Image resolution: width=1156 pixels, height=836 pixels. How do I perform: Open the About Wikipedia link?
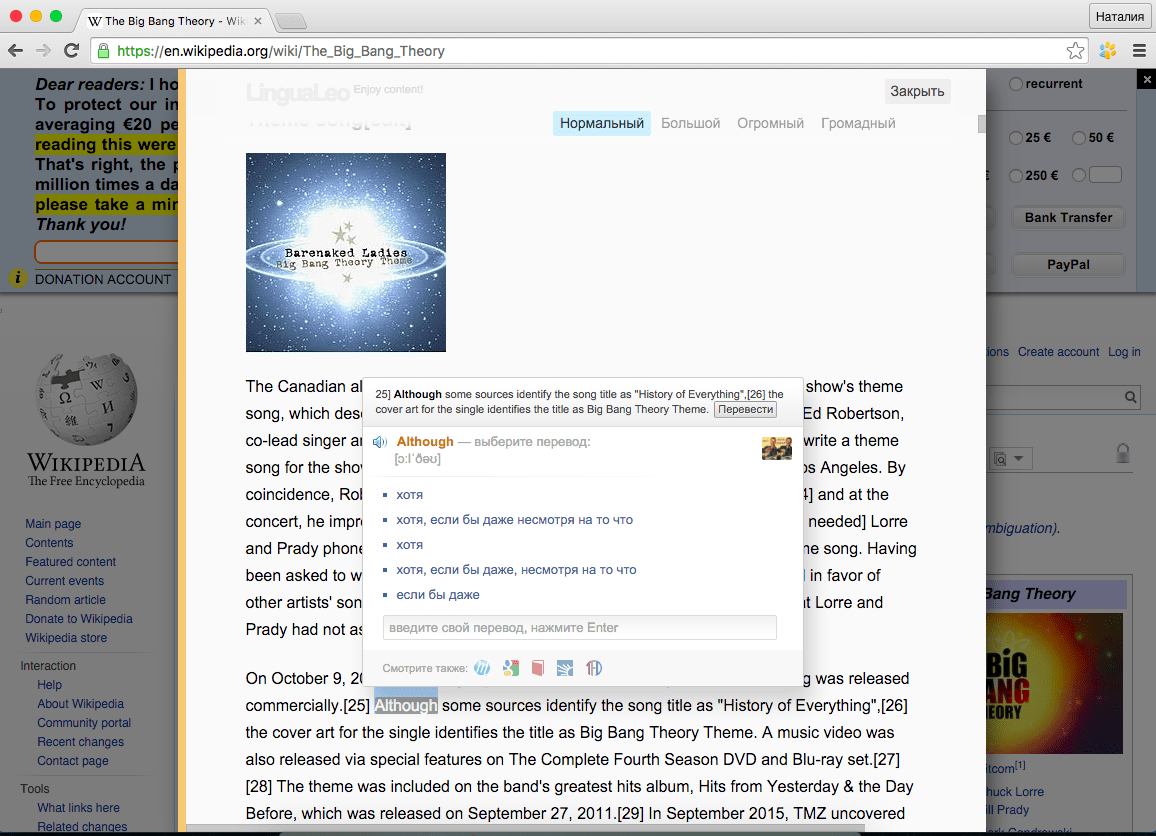80,704
